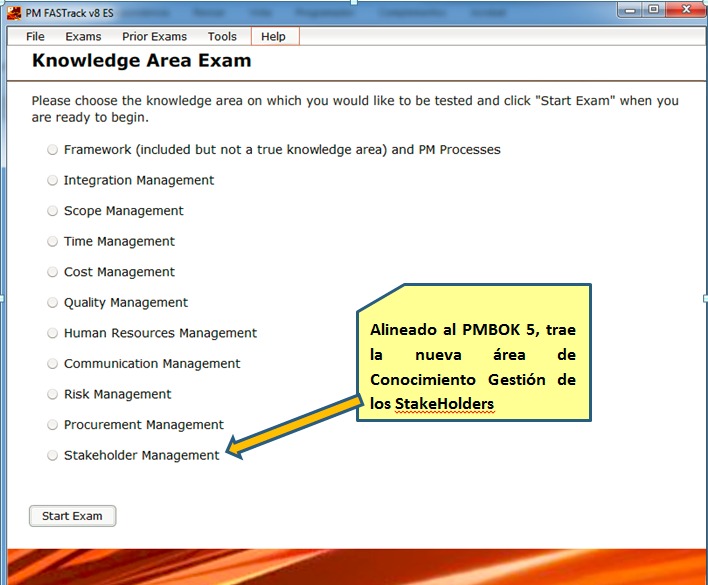The height and width of the screenshot is (585, 708).
Task: Click the Knowledge Area Exam heading
Action: [x=141, y=60]
